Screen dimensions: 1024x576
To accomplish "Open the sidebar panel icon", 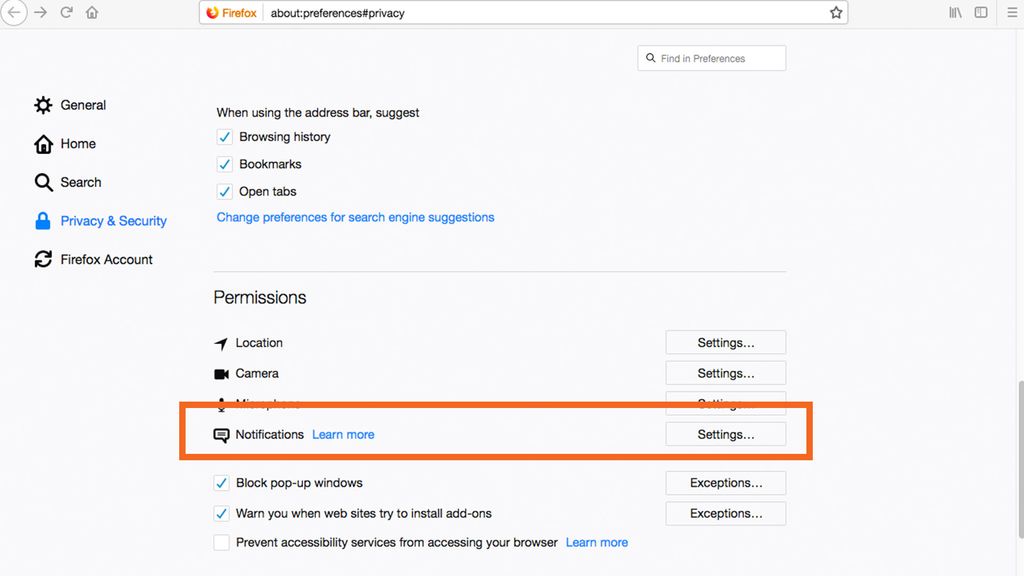I will 981,12.
